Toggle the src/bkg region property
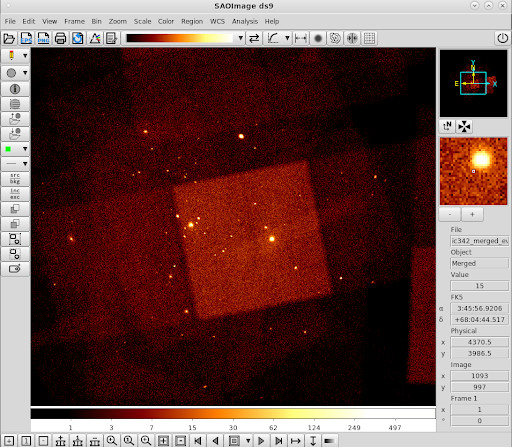The width and height of the screenshot is (512, 447). coord(15,179)
